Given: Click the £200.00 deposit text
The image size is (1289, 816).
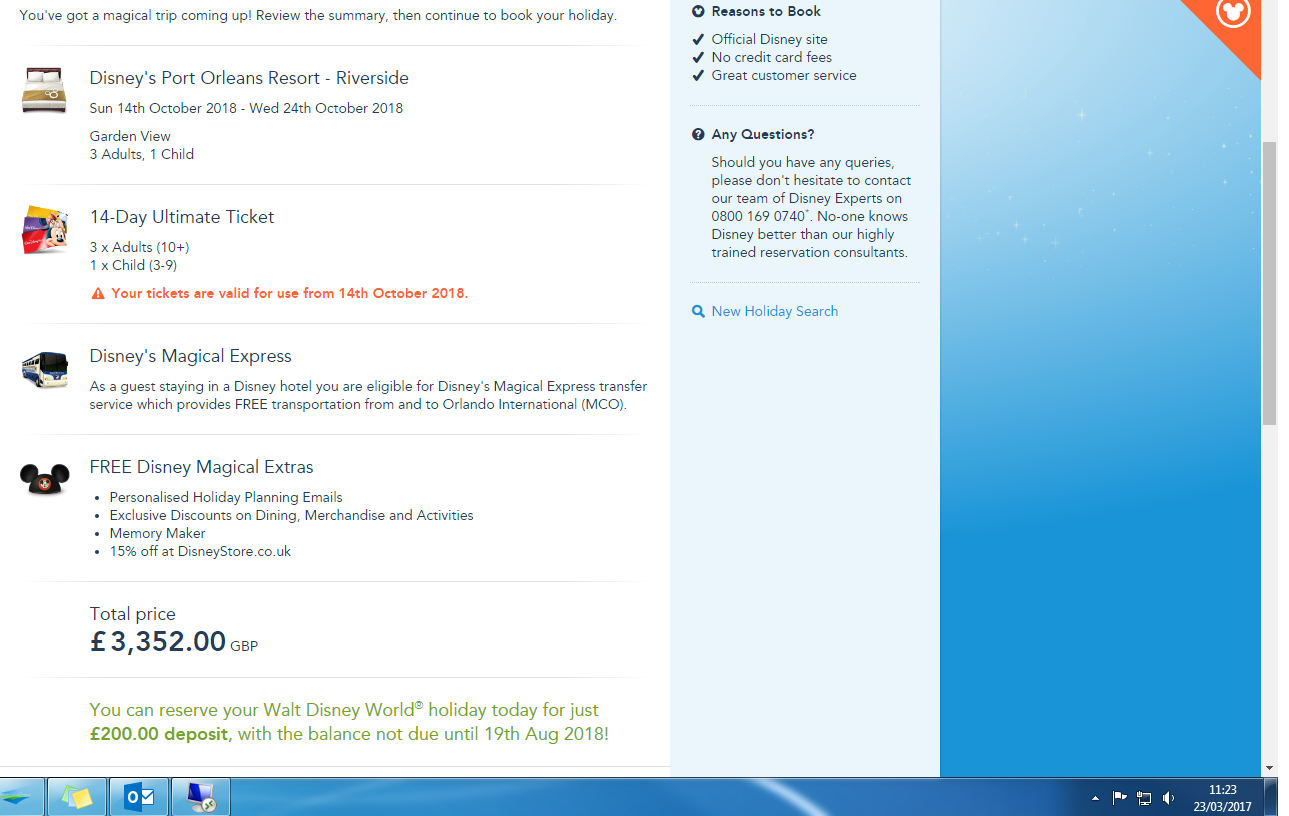Looking at the screenshot, I should [157, 734].
